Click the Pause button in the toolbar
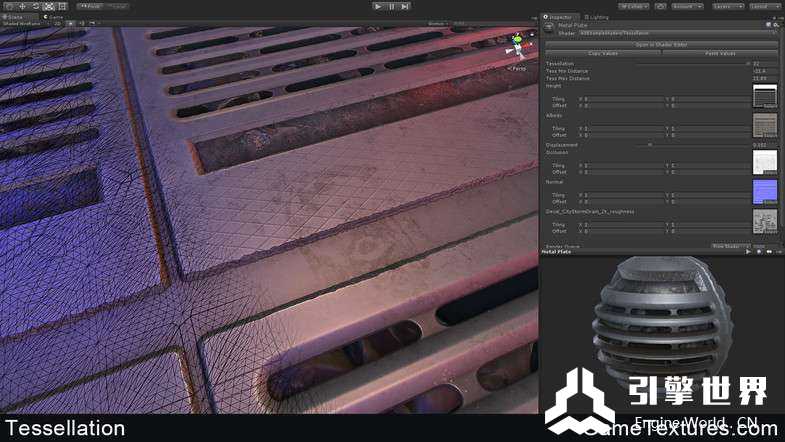Screen dimensions: 785x442 pos(391,7)
